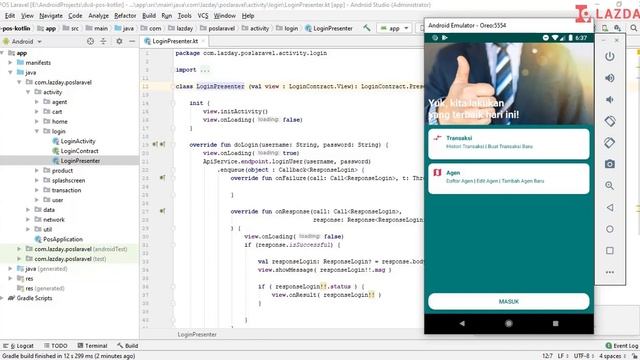Open LoginActivity file in tree

[x=78, y=141]
